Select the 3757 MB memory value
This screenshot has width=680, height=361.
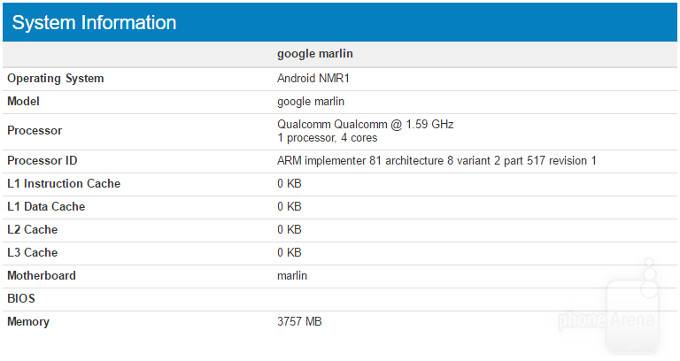(299, 322)
